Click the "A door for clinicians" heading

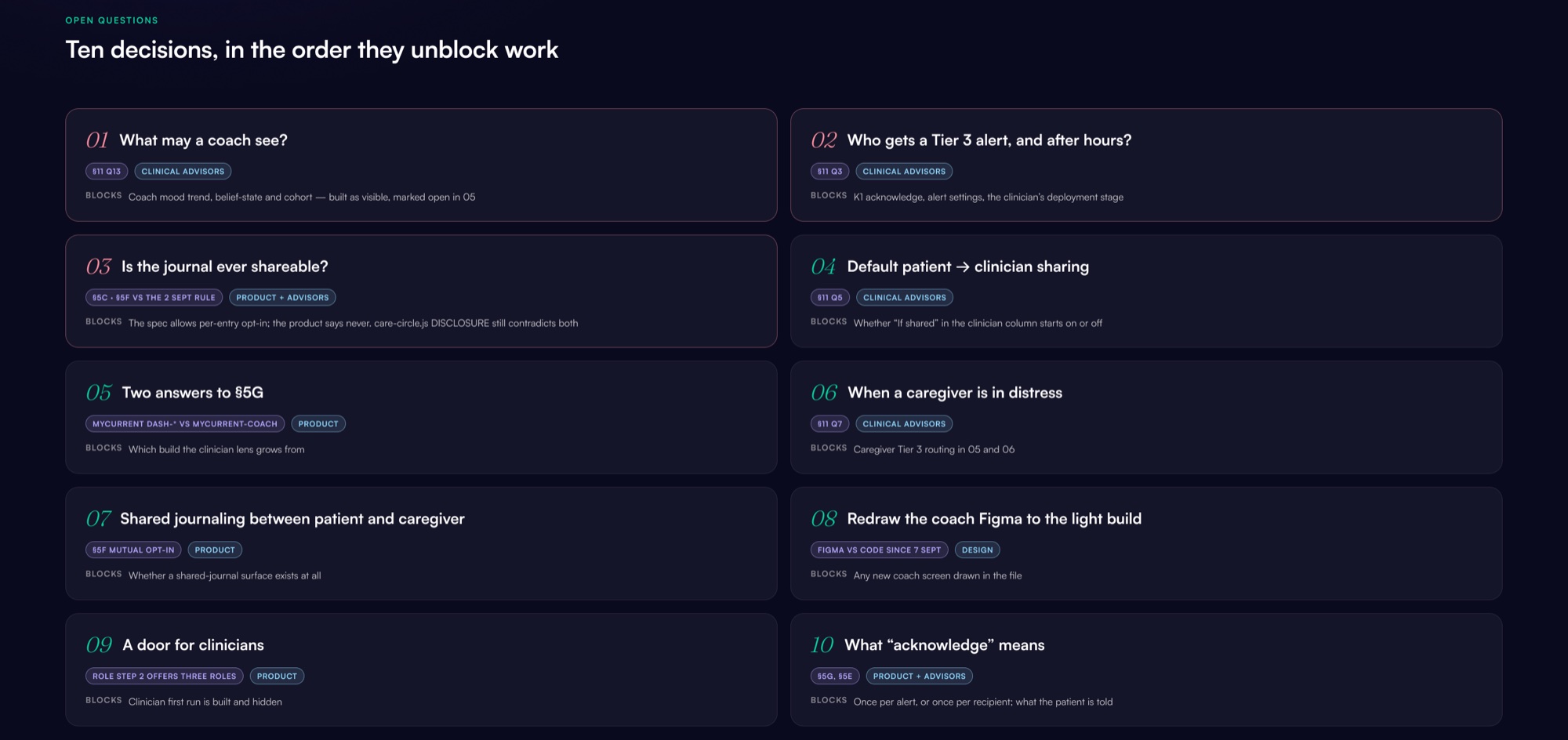point(193,645)
